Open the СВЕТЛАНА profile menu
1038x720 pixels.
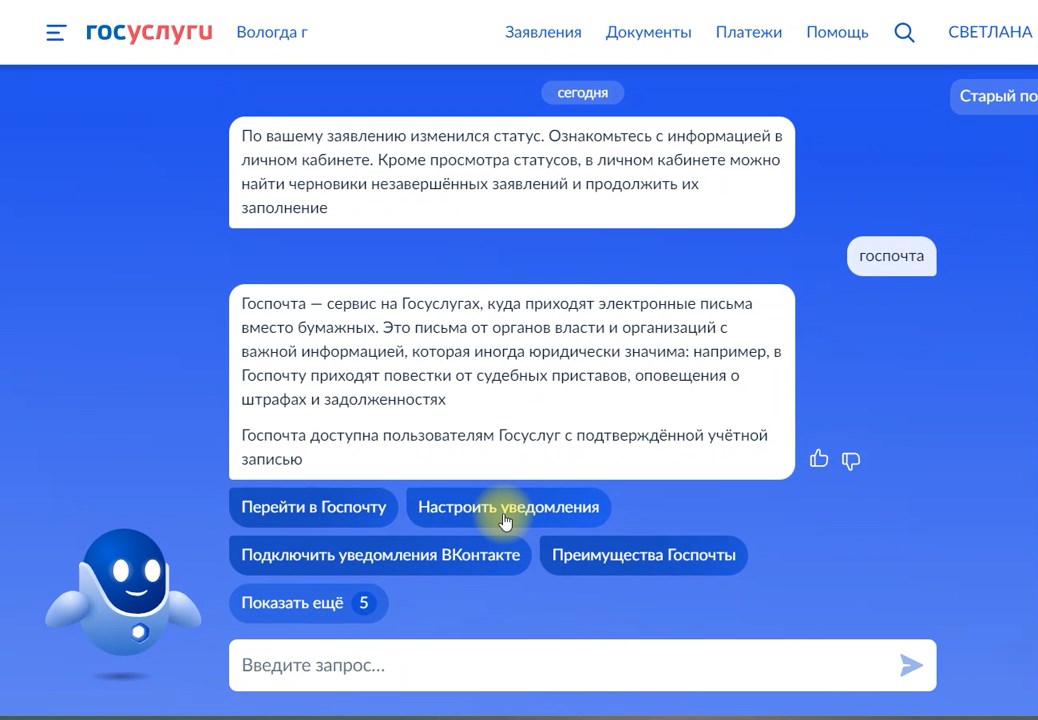(989, 32)
